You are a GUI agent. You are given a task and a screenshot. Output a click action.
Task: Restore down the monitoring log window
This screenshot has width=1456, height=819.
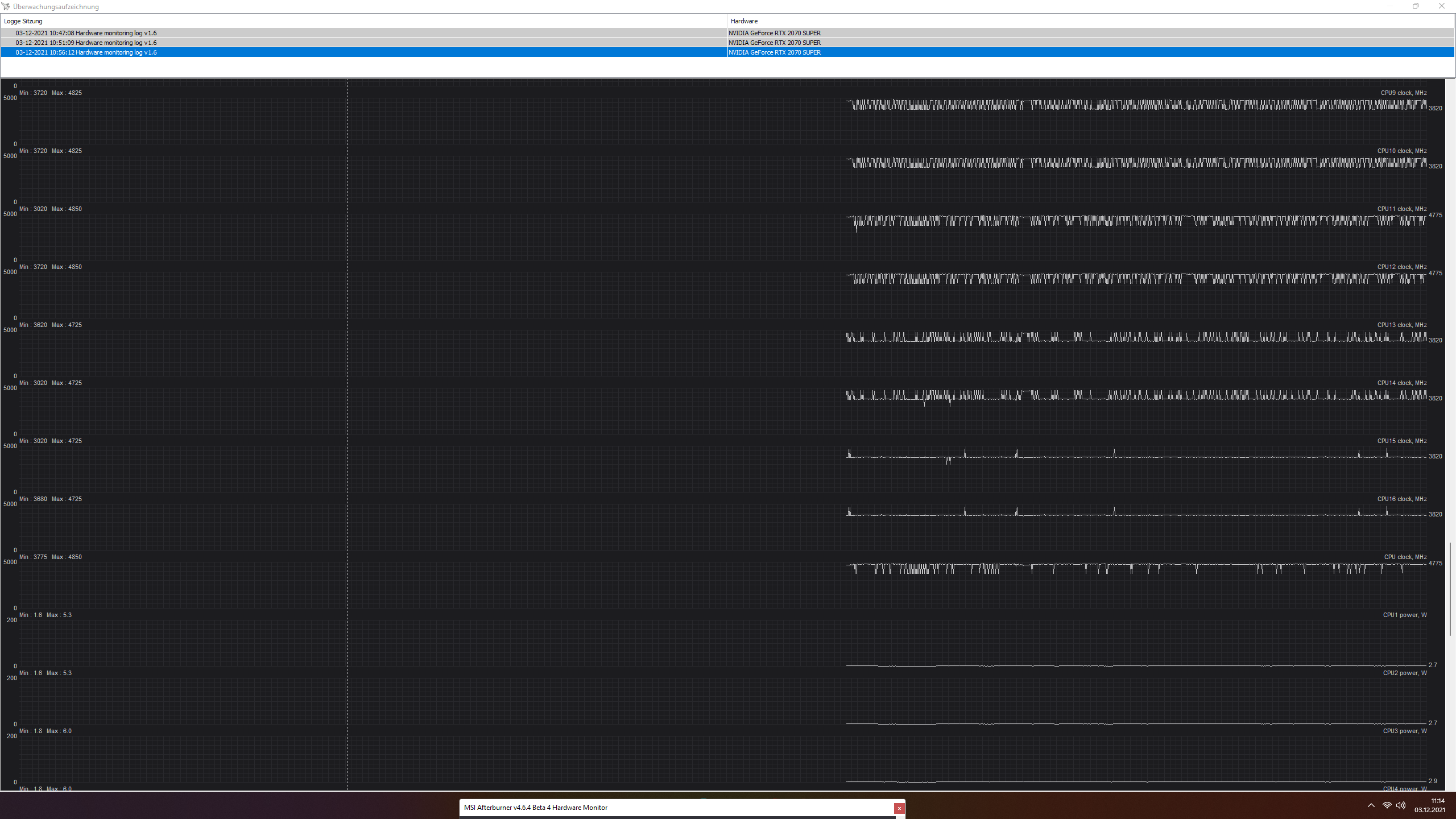[x=1416, y=6]
